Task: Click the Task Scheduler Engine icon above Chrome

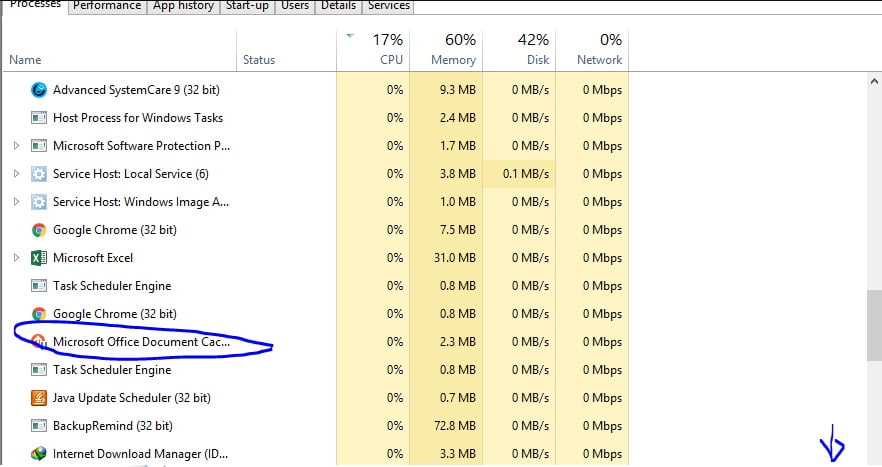Action: 39,286
